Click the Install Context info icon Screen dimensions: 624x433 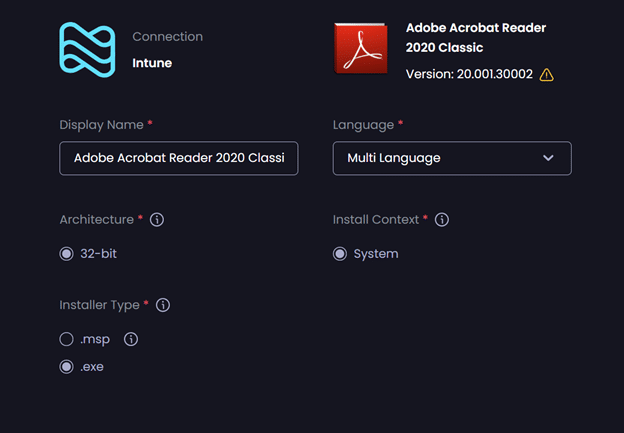coord(442,219)
